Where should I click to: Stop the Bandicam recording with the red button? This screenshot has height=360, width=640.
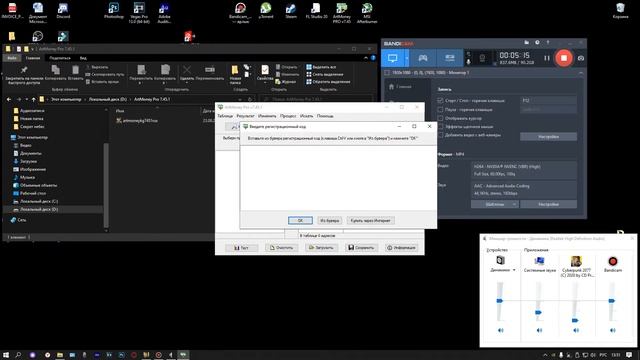point(564,58)
